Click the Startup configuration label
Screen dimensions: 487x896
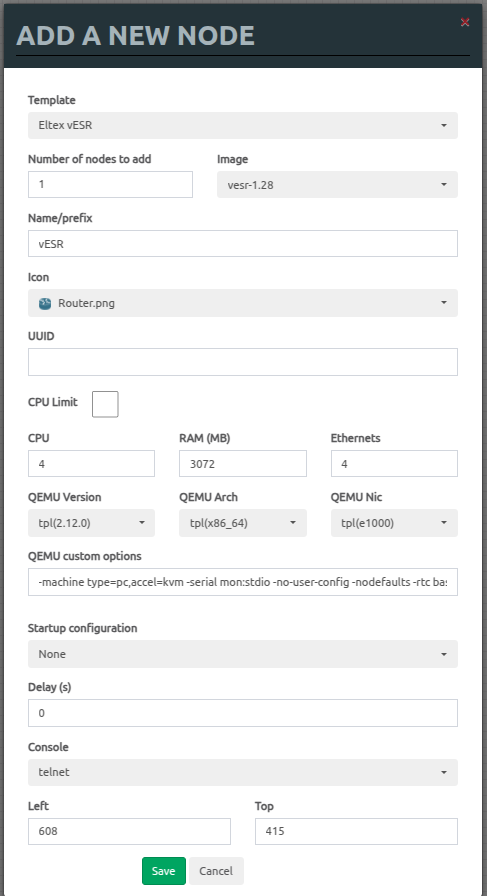coord(82,628)
